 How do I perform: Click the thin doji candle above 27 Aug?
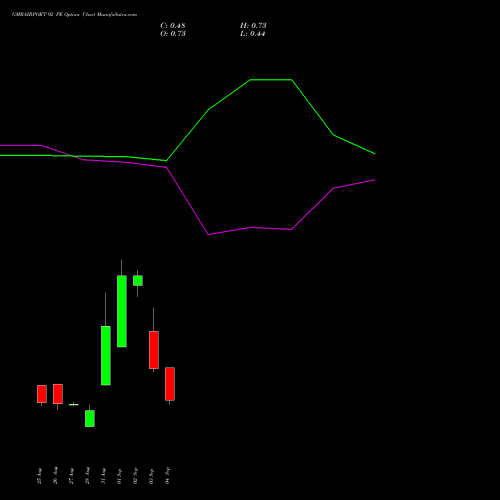tap(74, 404)
